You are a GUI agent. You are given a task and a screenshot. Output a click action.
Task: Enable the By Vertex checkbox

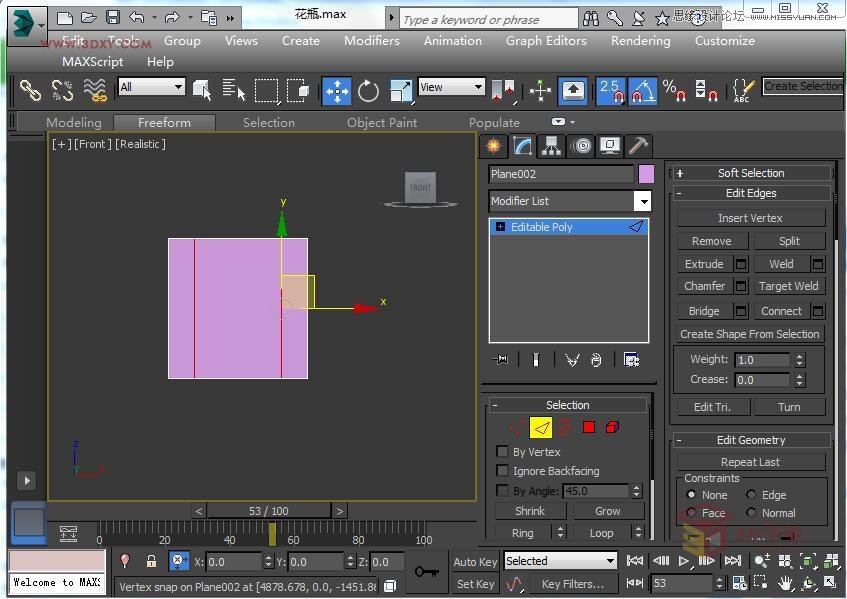[x=502, y=452]
